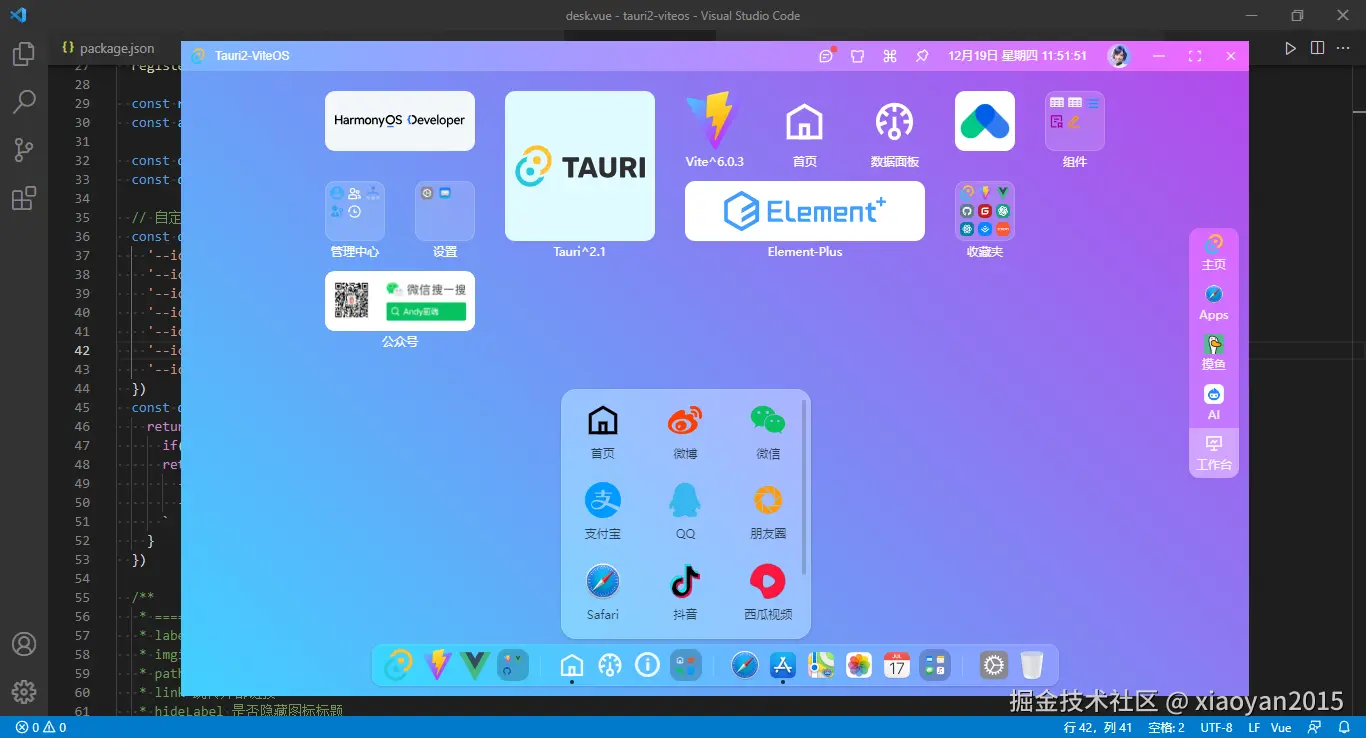This screenshot has width=1366, height=738.
Task: Open the Element-Plus tile
Action: pos(804,211)
